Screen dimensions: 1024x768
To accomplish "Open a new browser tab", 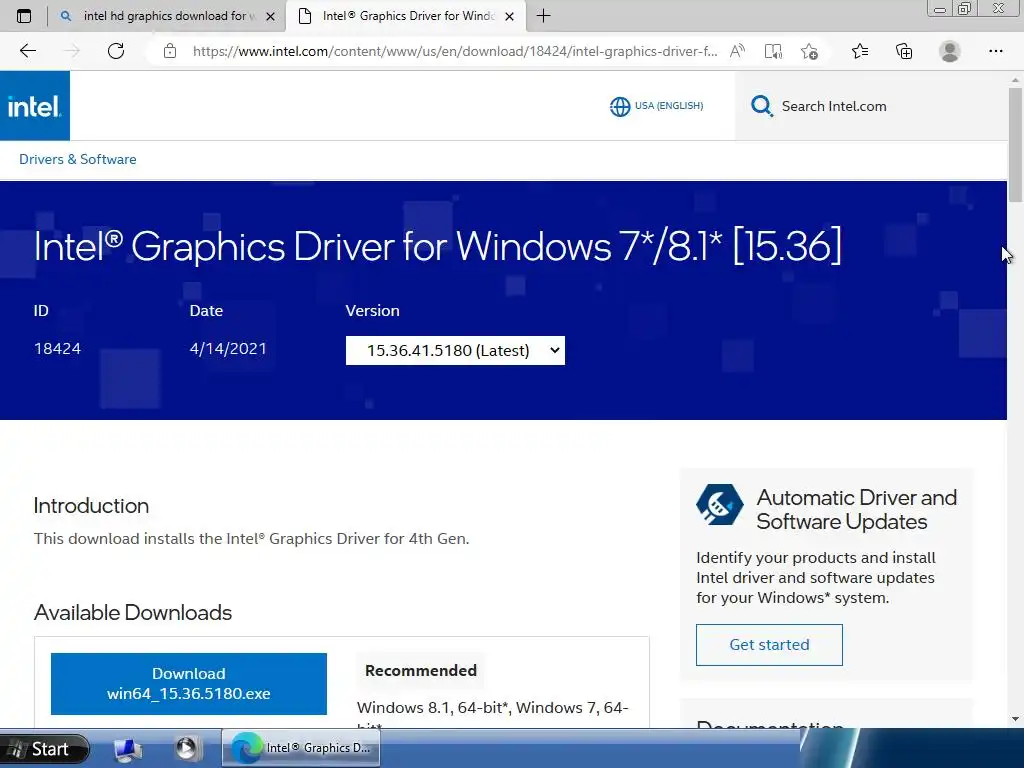I will [543, 16].
